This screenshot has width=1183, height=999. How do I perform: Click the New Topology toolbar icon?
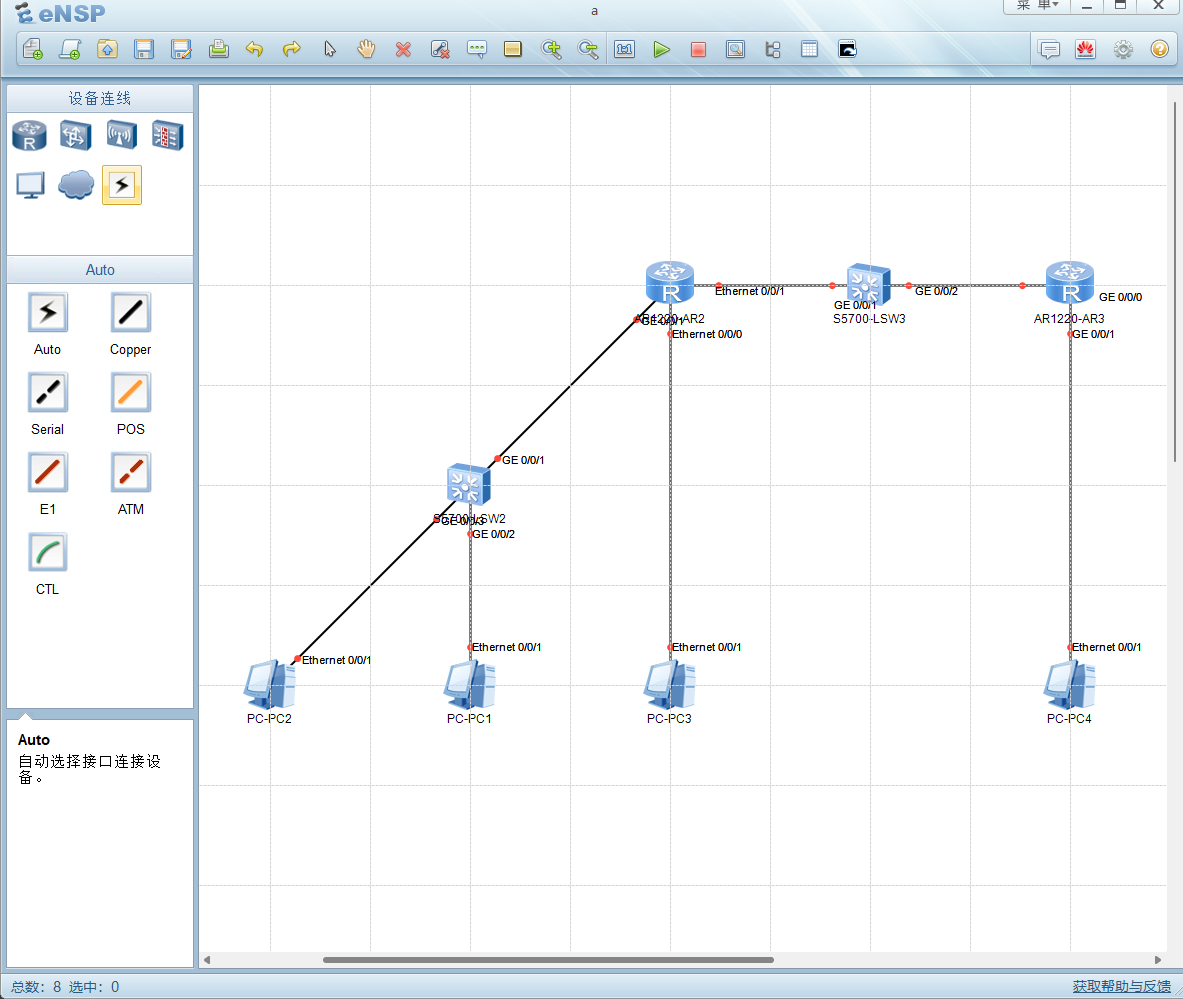[x=33, y=50]
